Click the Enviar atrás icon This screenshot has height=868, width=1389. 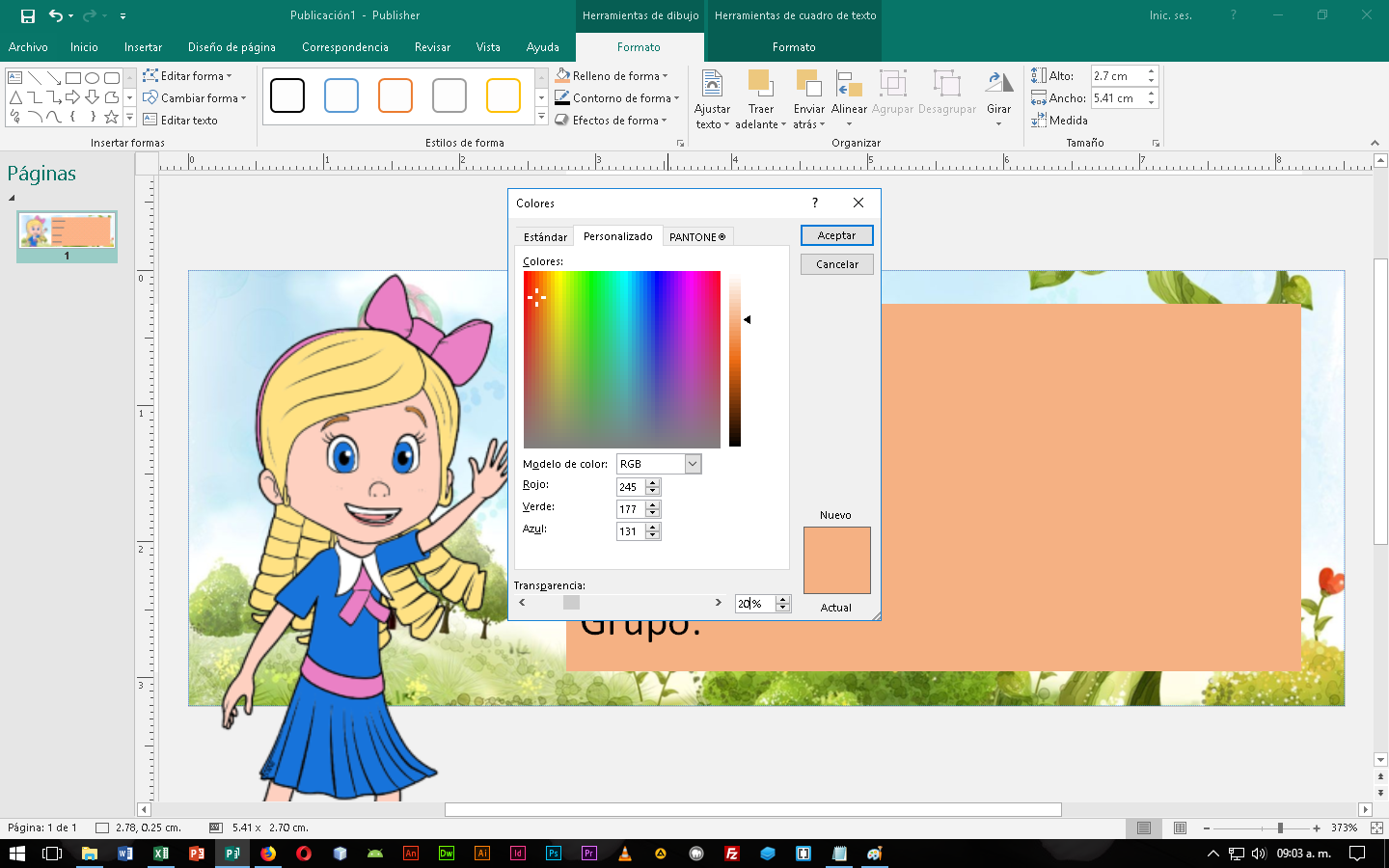[808, 83]
